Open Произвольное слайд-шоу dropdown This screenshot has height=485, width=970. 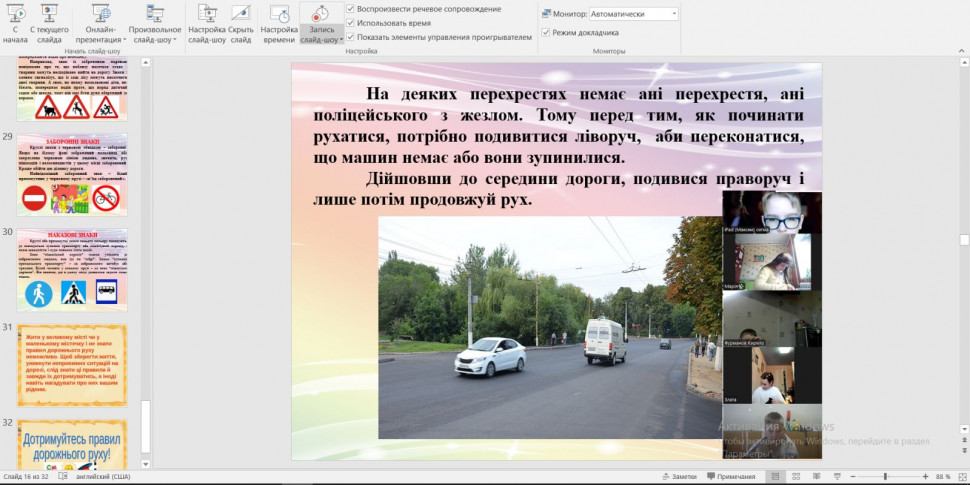[x=155, y=24]
